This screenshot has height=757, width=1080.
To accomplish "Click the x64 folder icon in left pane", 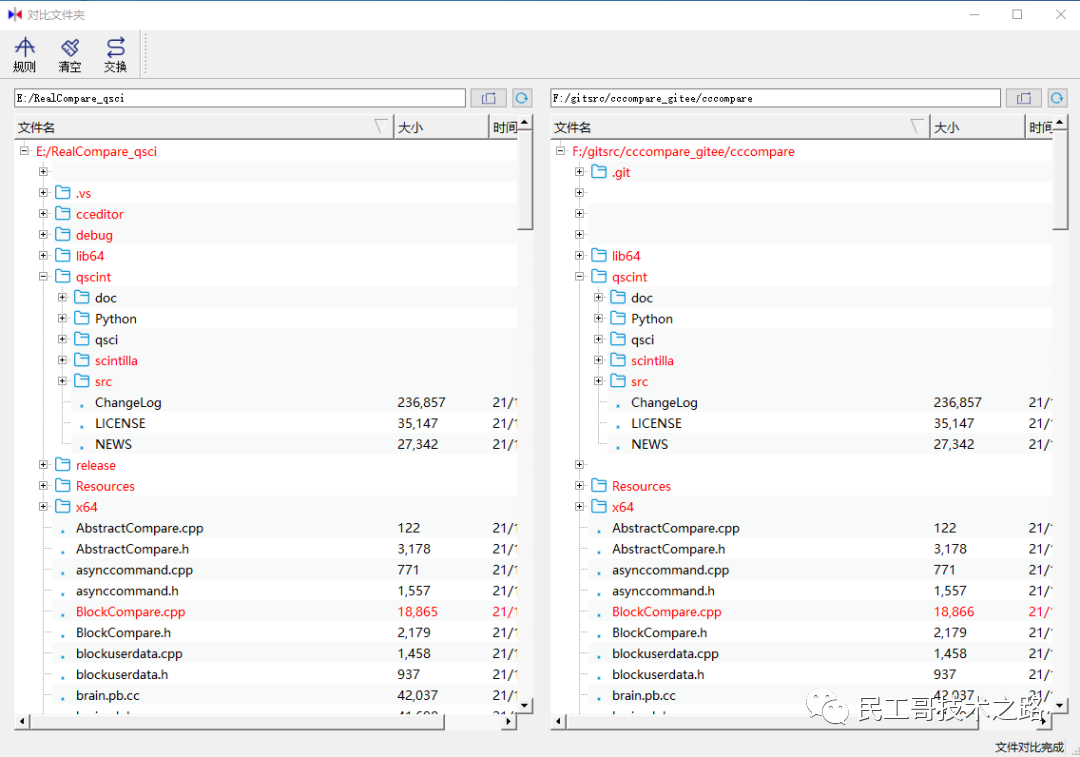I will [x=63, y=507].
